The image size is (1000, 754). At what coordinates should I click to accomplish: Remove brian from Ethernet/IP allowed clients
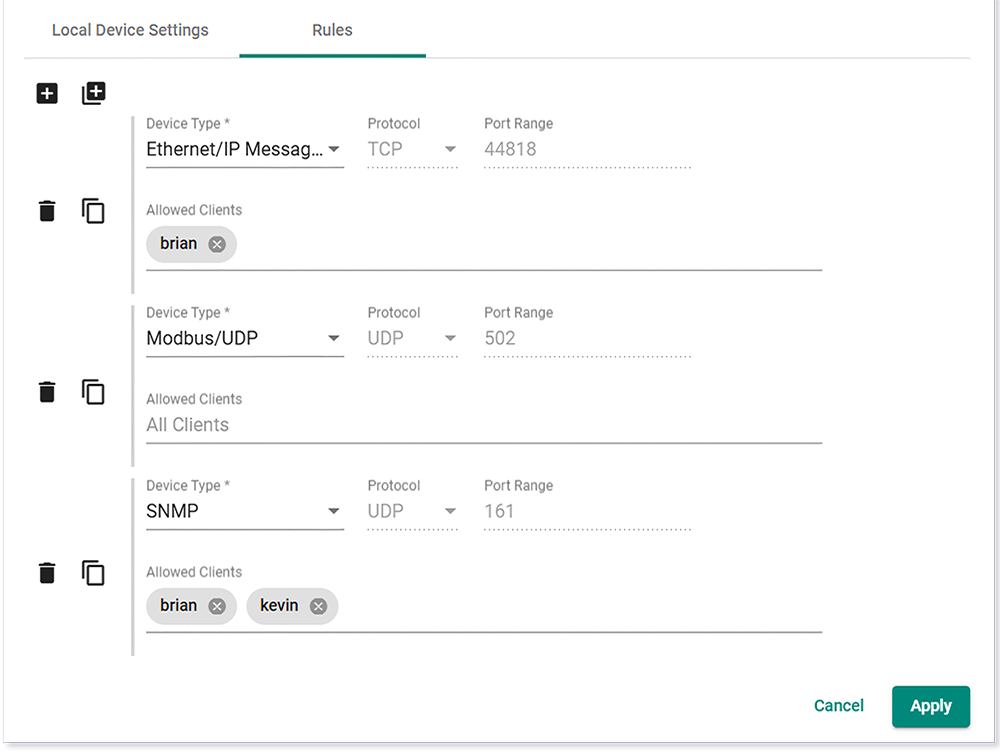click(x=217, y=244)
